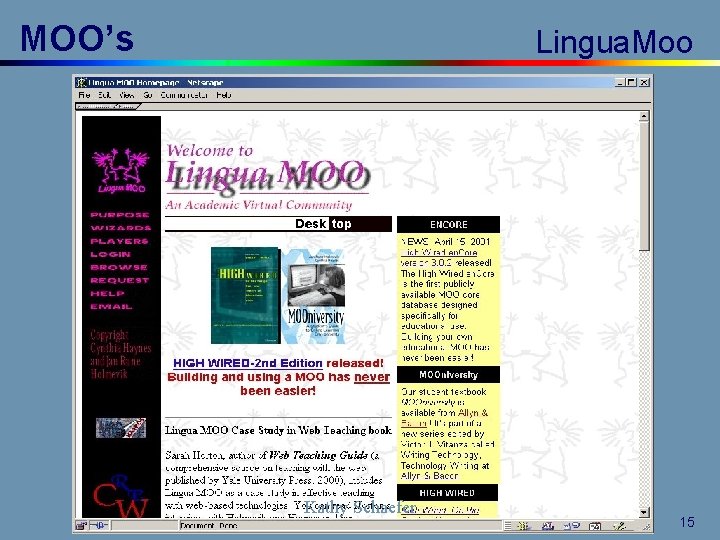Screen dimensions: 720x540
Task: Open the File menu in Netscape
Action: tap(84, 95)
